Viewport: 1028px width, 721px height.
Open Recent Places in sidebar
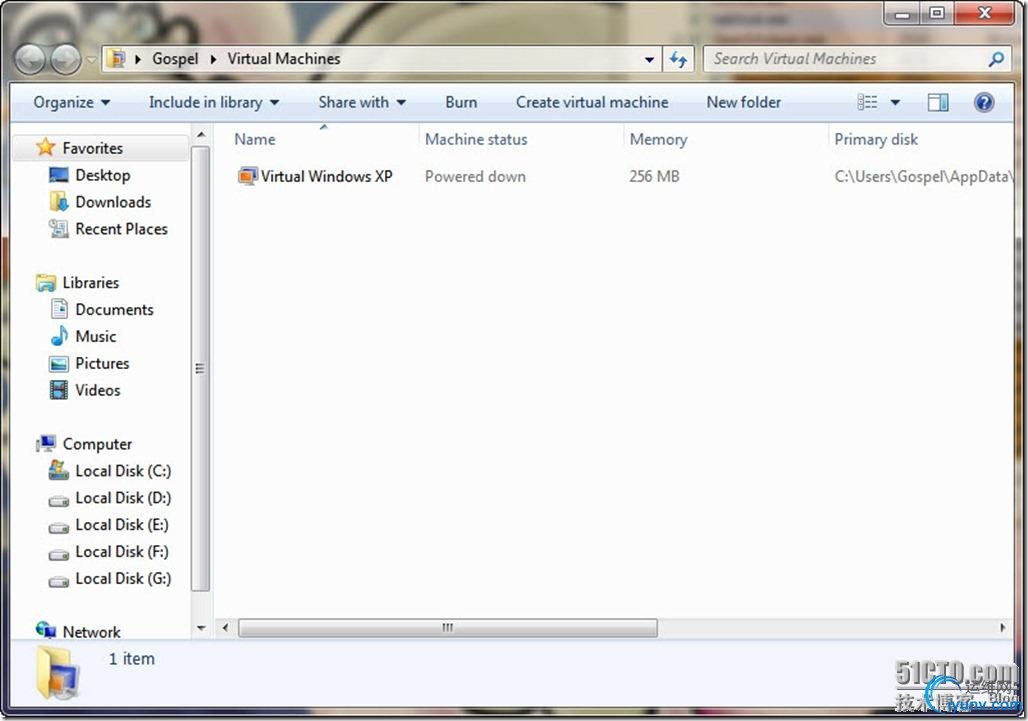tap(121, 229)
